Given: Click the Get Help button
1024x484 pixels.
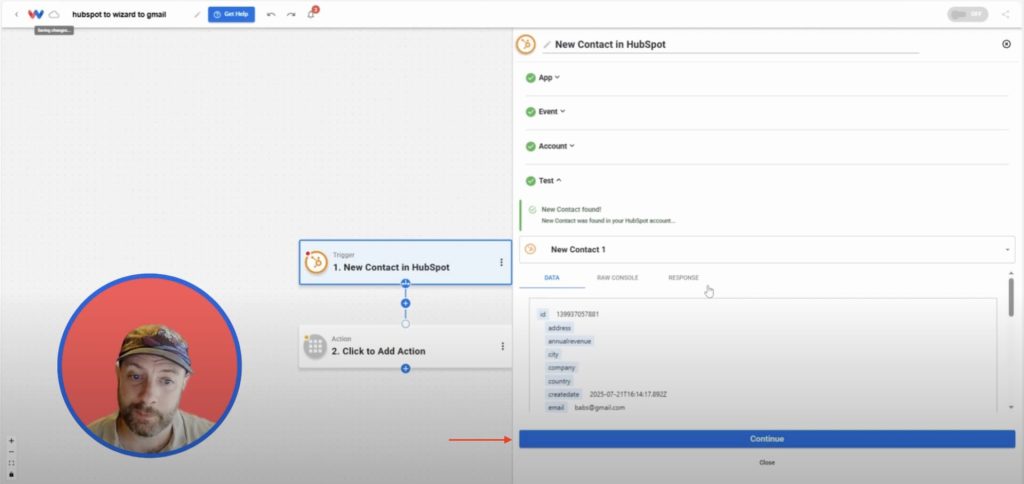Looking at the screenshot, I should [x=231, y=14].
